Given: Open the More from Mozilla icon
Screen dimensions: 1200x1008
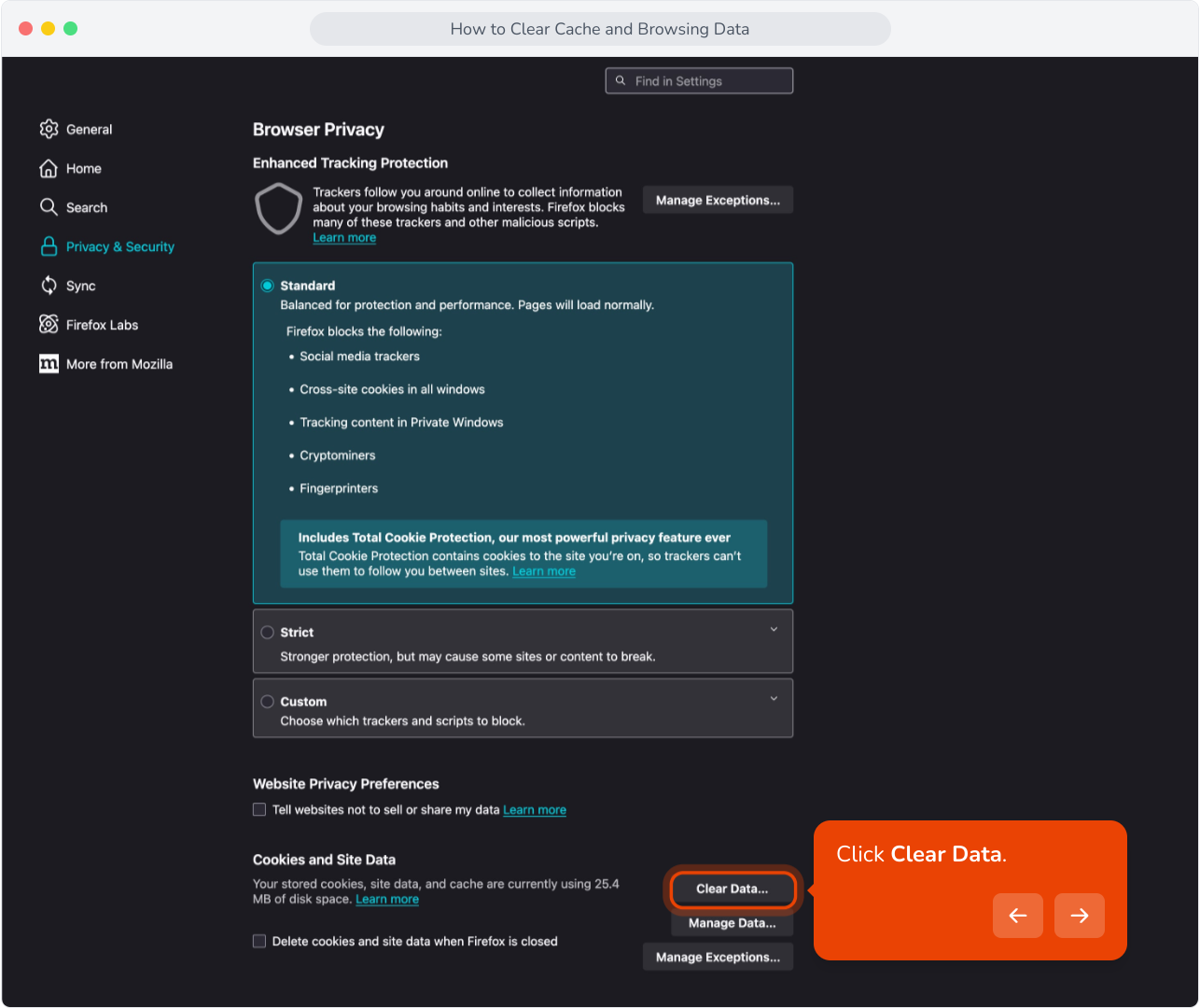Looking at the screenshot, I should point(49,364).
